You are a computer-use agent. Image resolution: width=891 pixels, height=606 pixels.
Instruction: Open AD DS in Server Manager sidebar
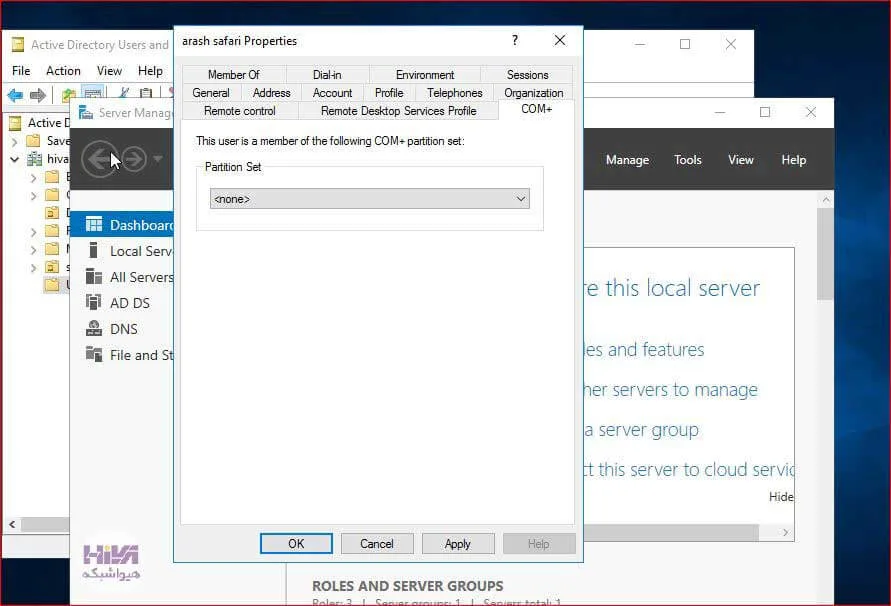[119, 303]
